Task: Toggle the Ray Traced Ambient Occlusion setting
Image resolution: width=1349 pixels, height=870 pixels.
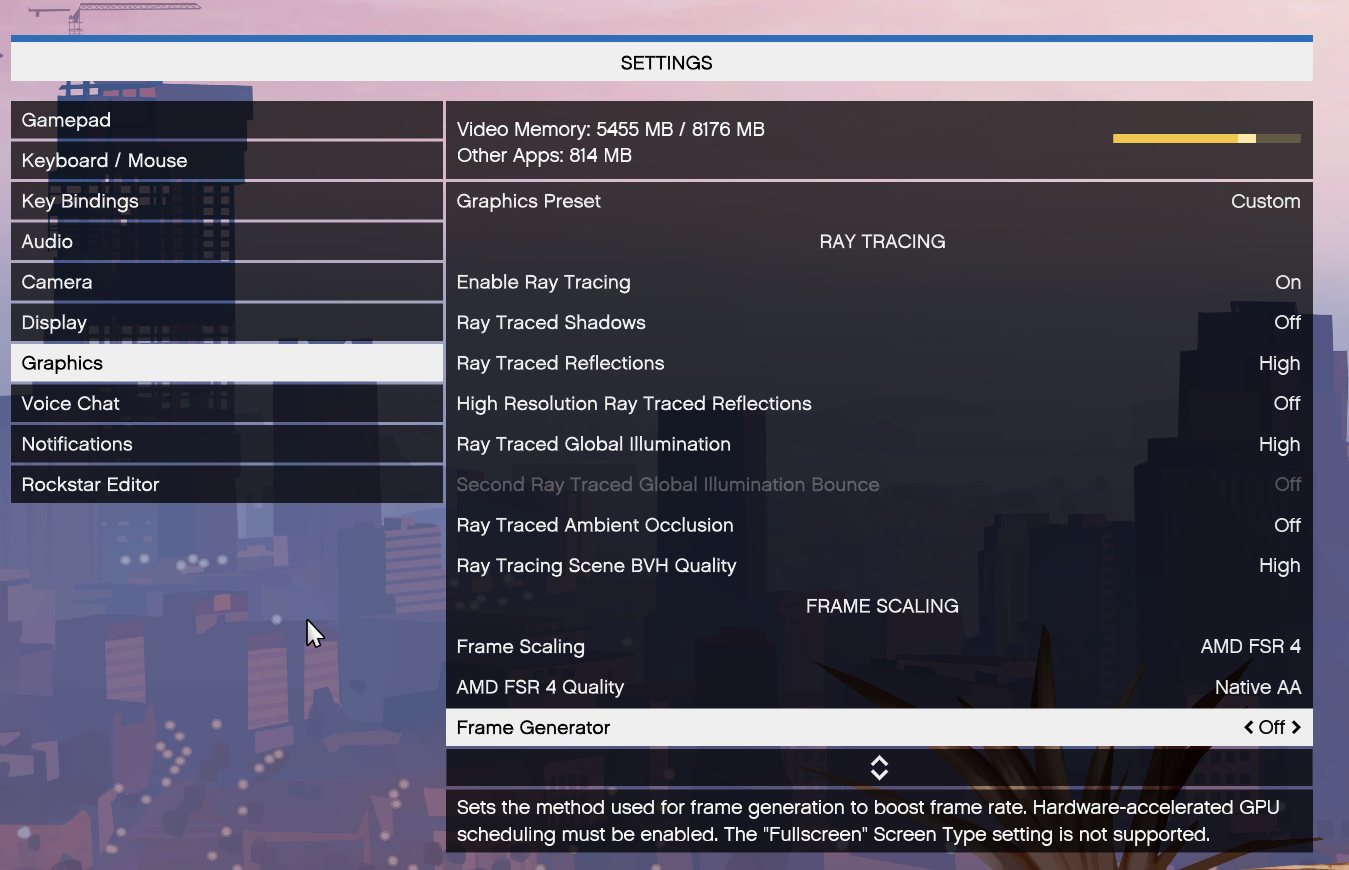Action: [x=879, y=525]
